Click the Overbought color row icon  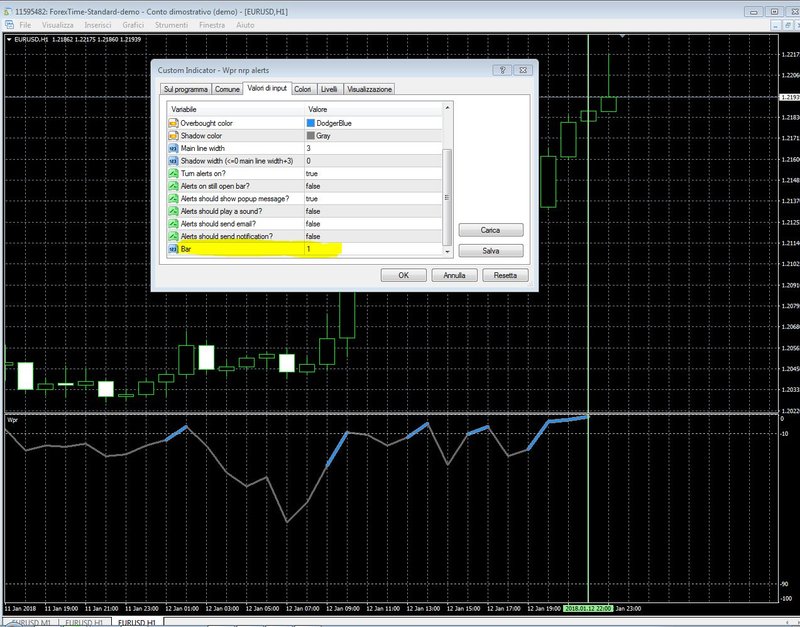click(173, 122)
